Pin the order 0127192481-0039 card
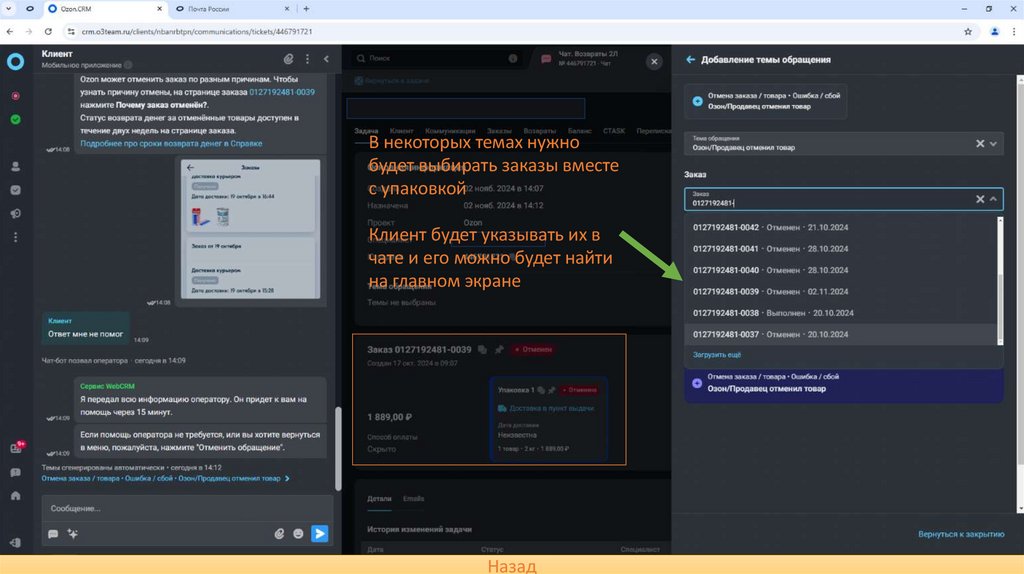The image size is (1024, 574). [499, 350]
